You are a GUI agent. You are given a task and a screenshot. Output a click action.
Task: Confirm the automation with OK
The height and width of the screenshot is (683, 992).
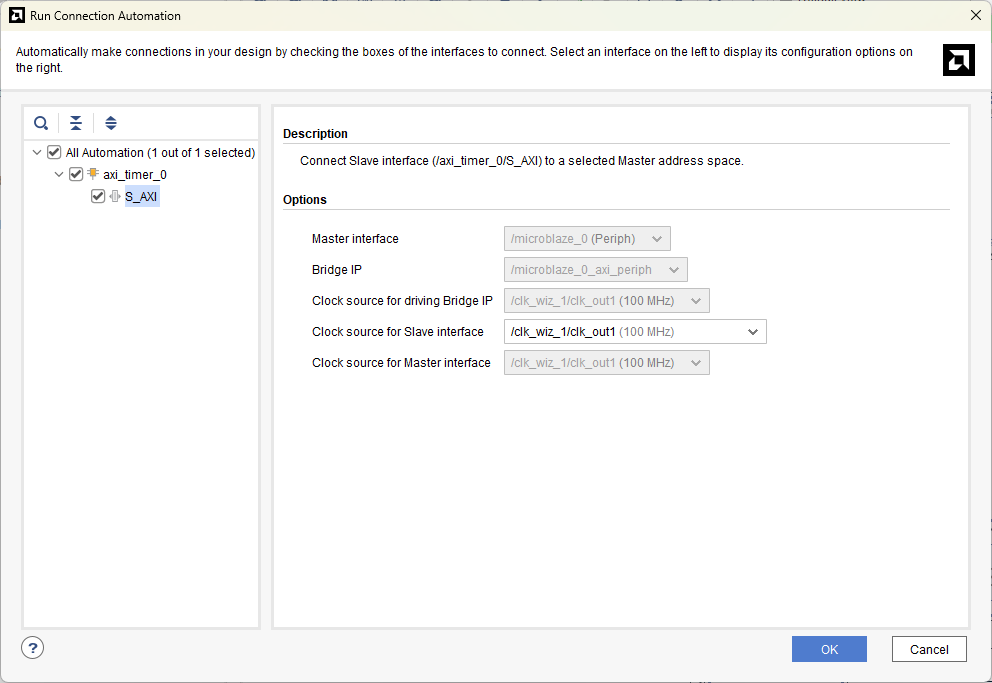(828, 649)
